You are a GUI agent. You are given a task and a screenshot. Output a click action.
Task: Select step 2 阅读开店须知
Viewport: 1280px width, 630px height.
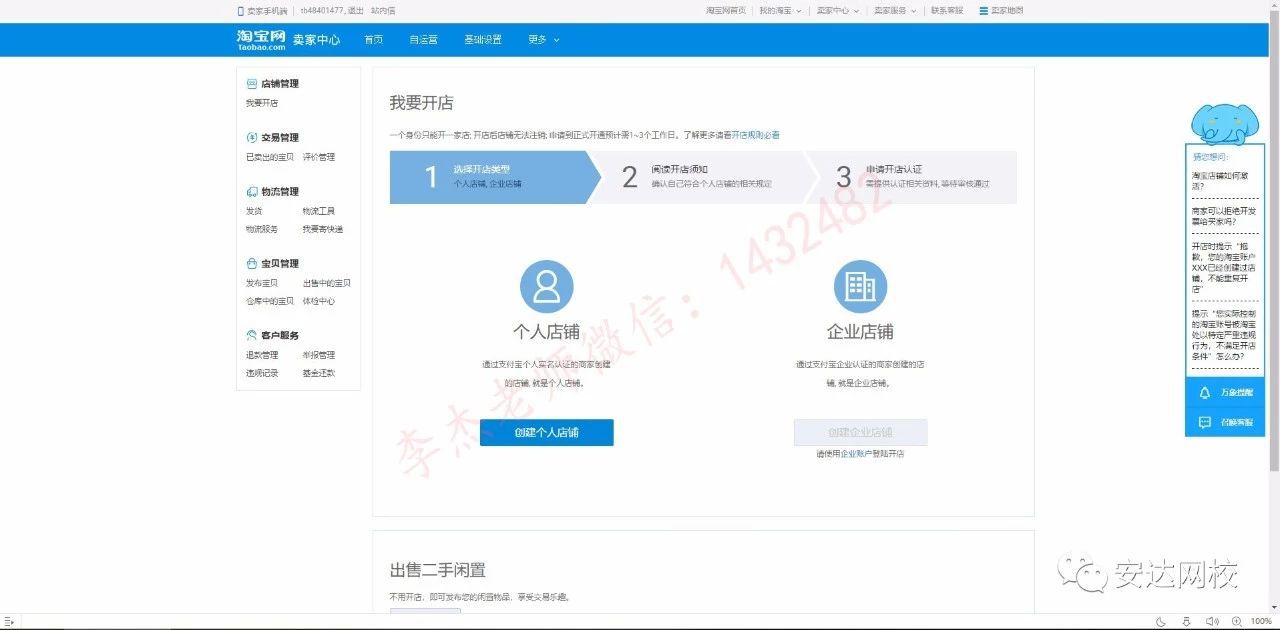click(703, 177)
